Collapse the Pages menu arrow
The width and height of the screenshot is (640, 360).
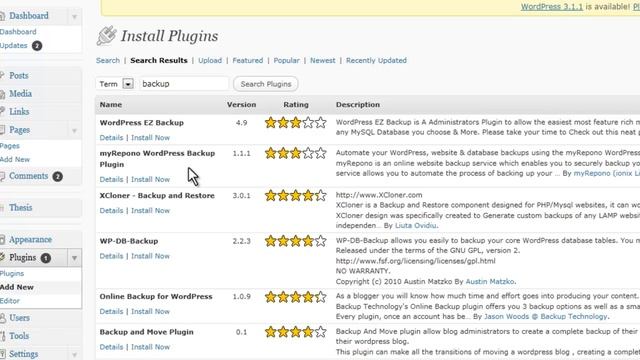click(x=74, y=131)
